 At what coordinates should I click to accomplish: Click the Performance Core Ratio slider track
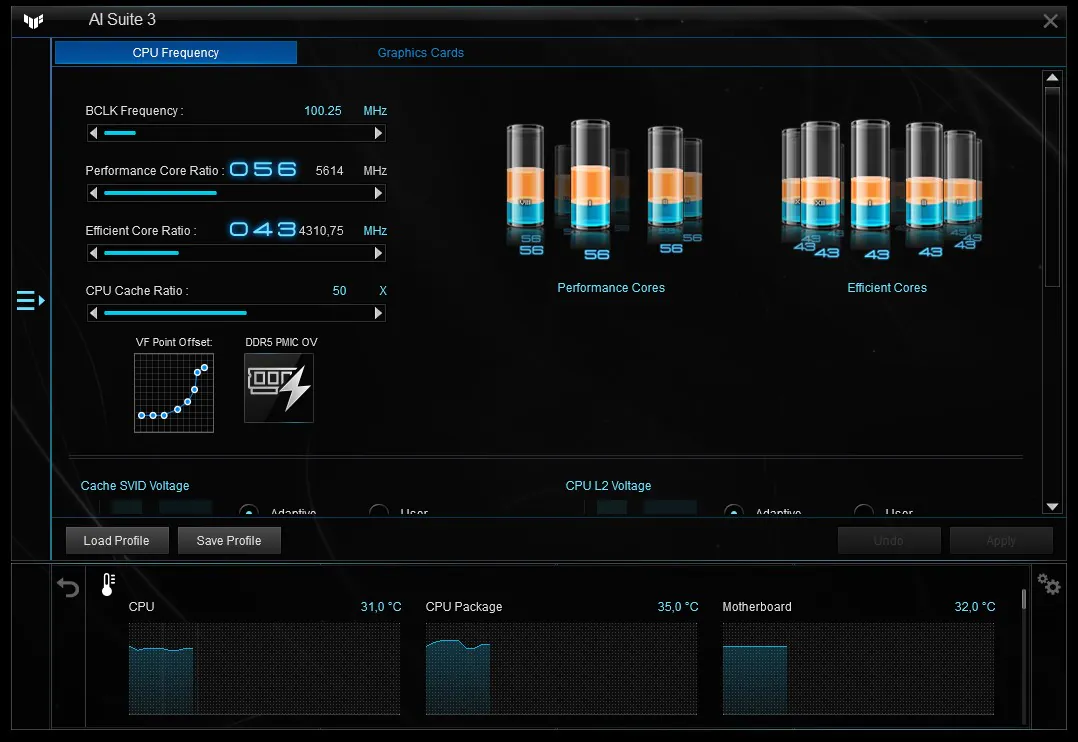click(x=236, y=193)
